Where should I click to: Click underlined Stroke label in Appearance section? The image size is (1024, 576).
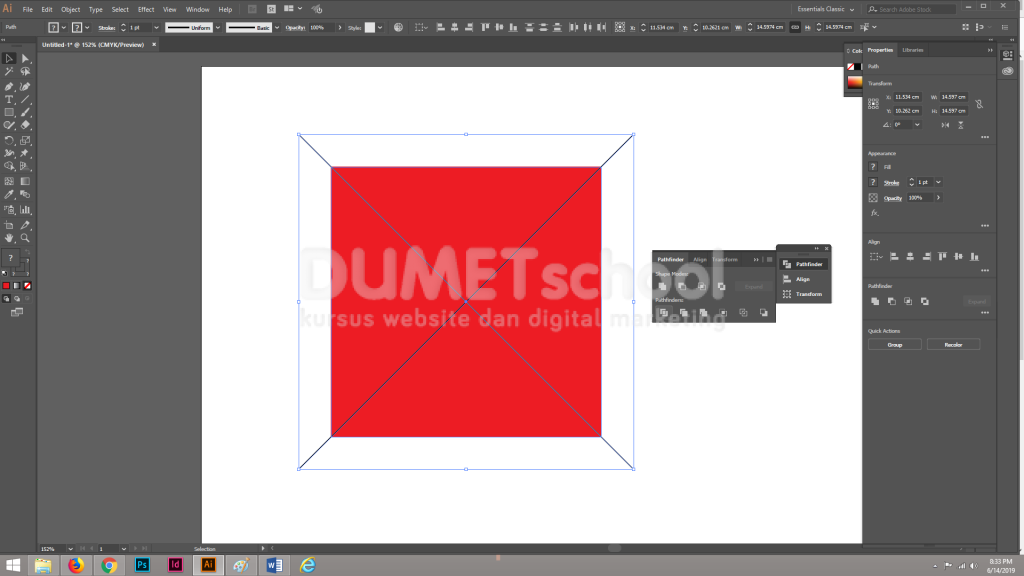(891, 183)
